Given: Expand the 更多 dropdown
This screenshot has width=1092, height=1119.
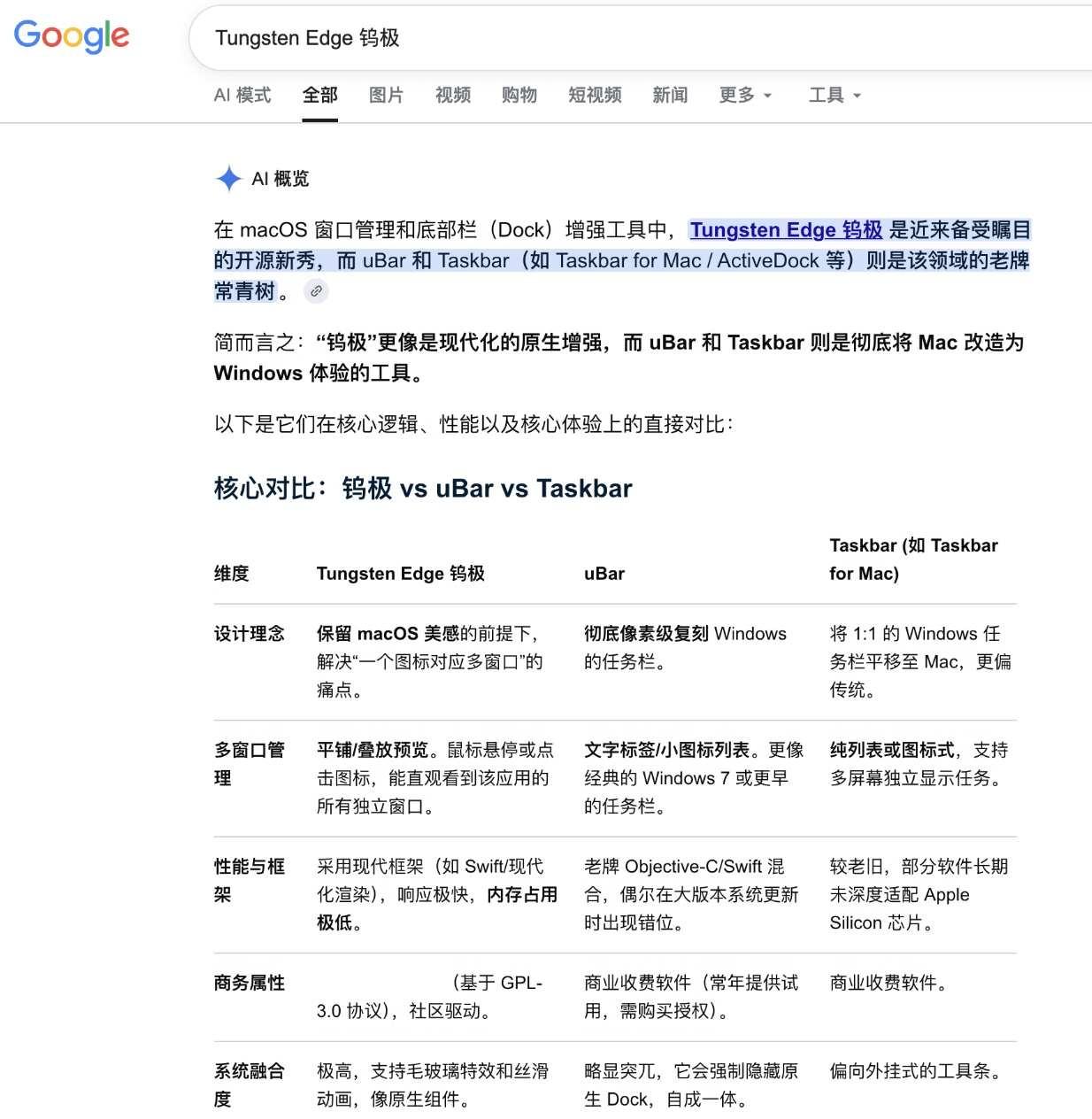Looking at the screenshot, I should tap(745, 95).
